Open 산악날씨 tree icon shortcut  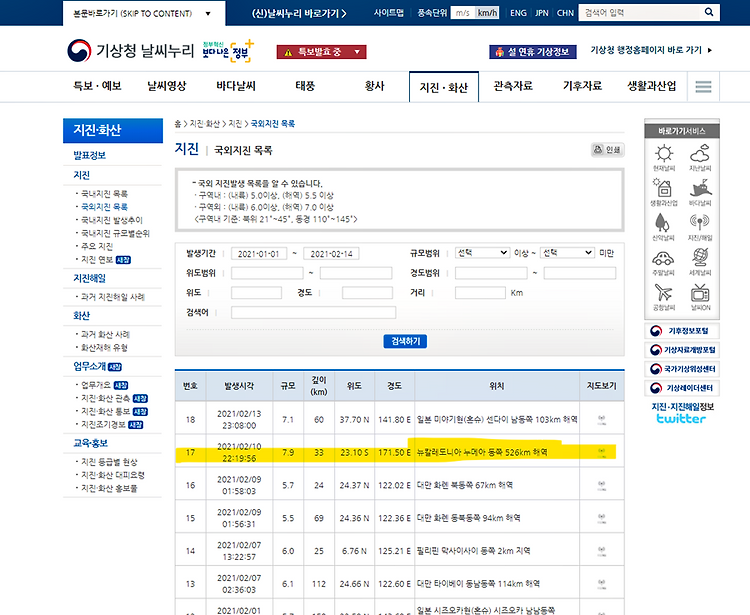tap(663, 227)
